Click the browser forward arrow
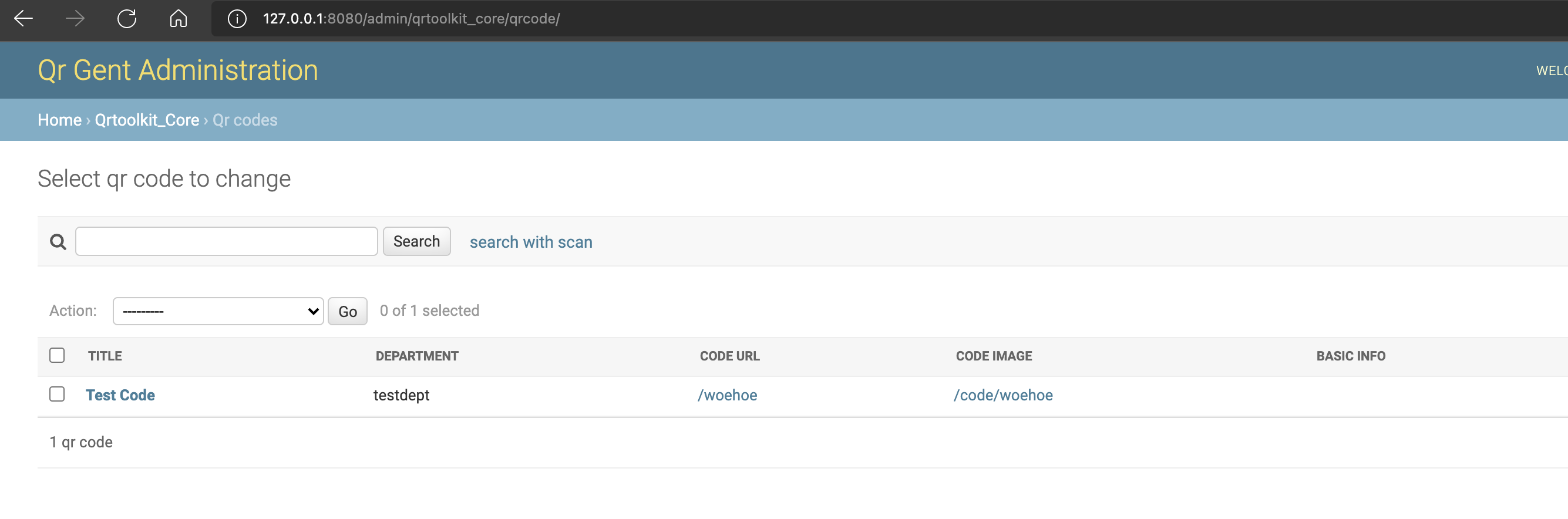Image resolution: width=1568 pixels, height=519 pixels. tap(75, 19)
